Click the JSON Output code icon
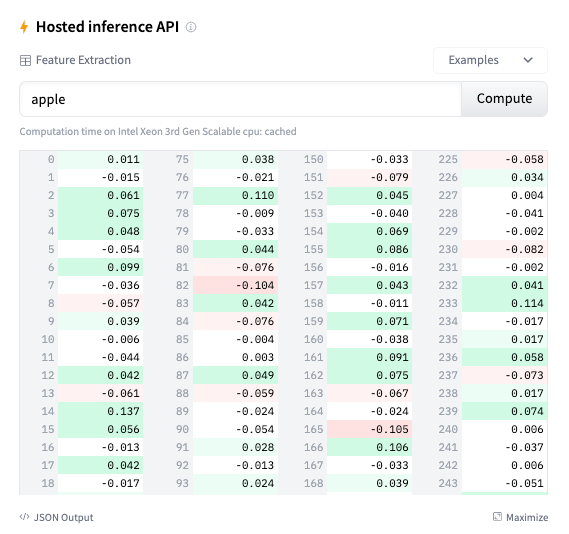Image resolution: width=569 pixels, height=534 pixels. tap(24, 517)
